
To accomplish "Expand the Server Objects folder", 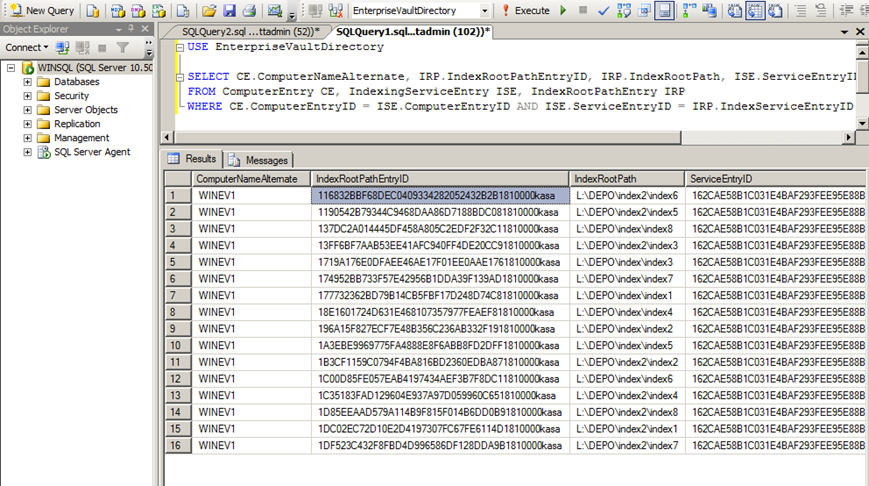I will coord(27,110).
